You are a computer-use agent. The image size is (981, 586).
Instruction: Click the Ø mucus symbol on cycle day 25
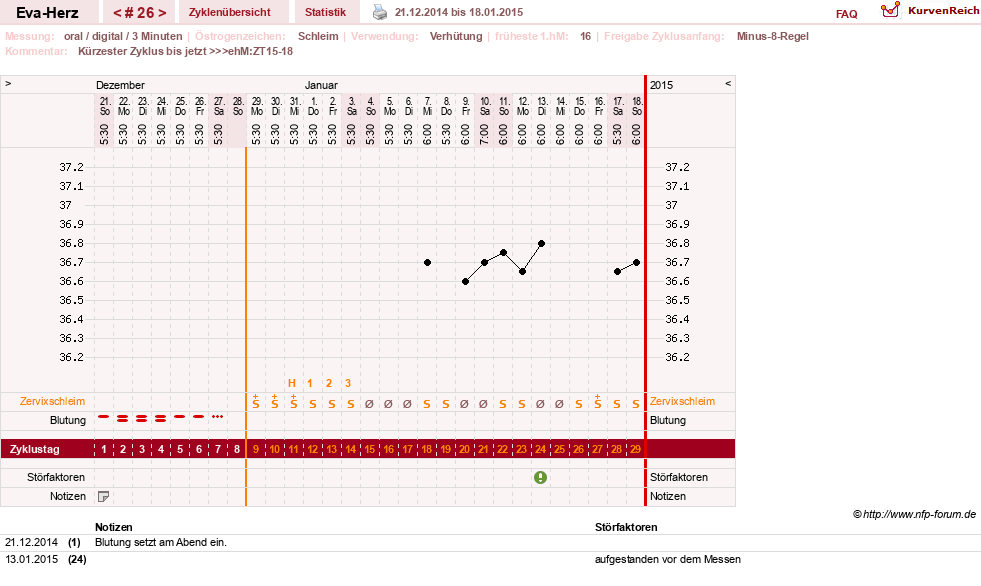(559, 404)
